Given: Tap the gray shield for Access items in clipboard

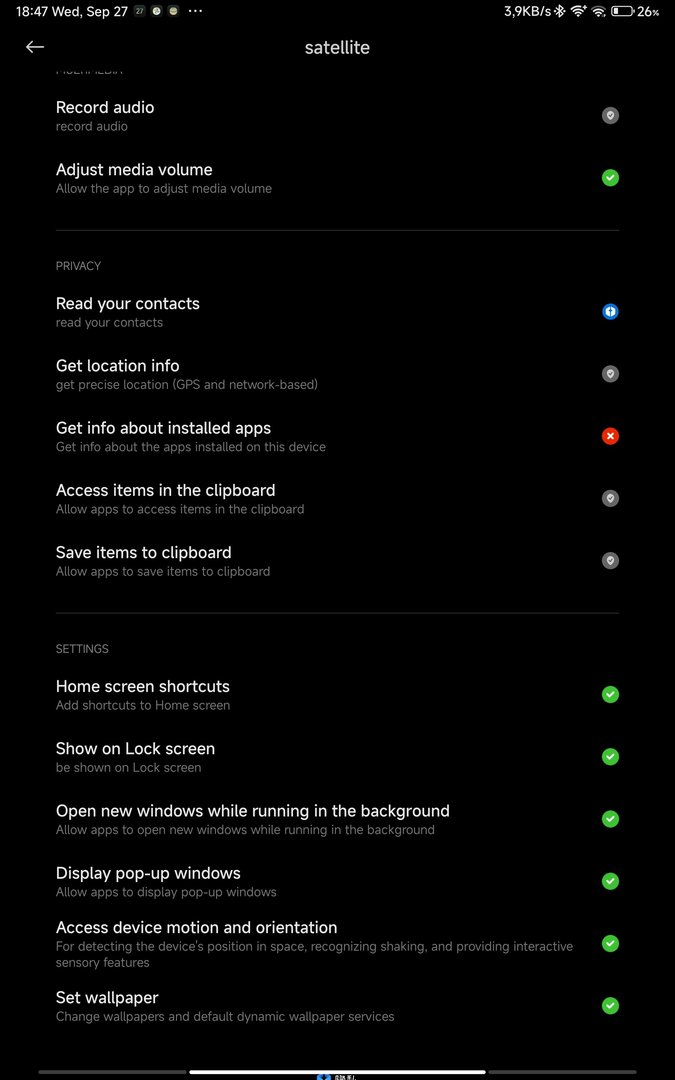Looking at the screenshot, I should 610,498.
